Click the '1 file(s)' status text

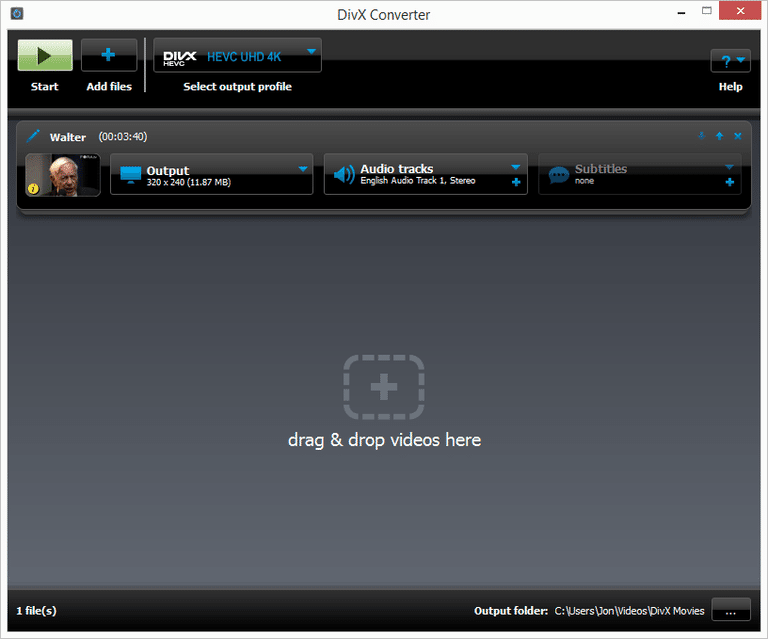pyautogui.click(x=36, y=611)
